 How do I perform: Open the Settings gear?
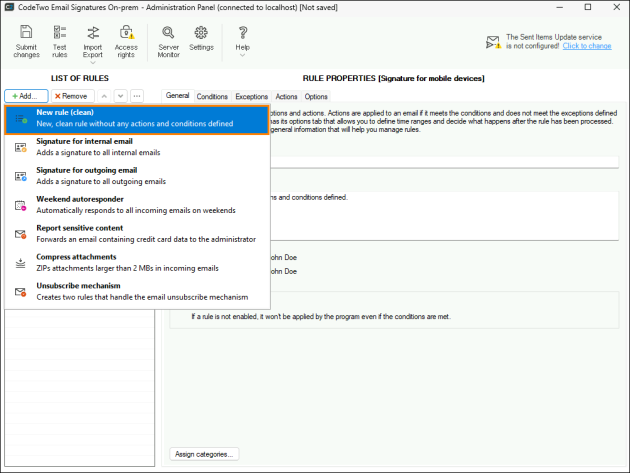pos(201,38)
